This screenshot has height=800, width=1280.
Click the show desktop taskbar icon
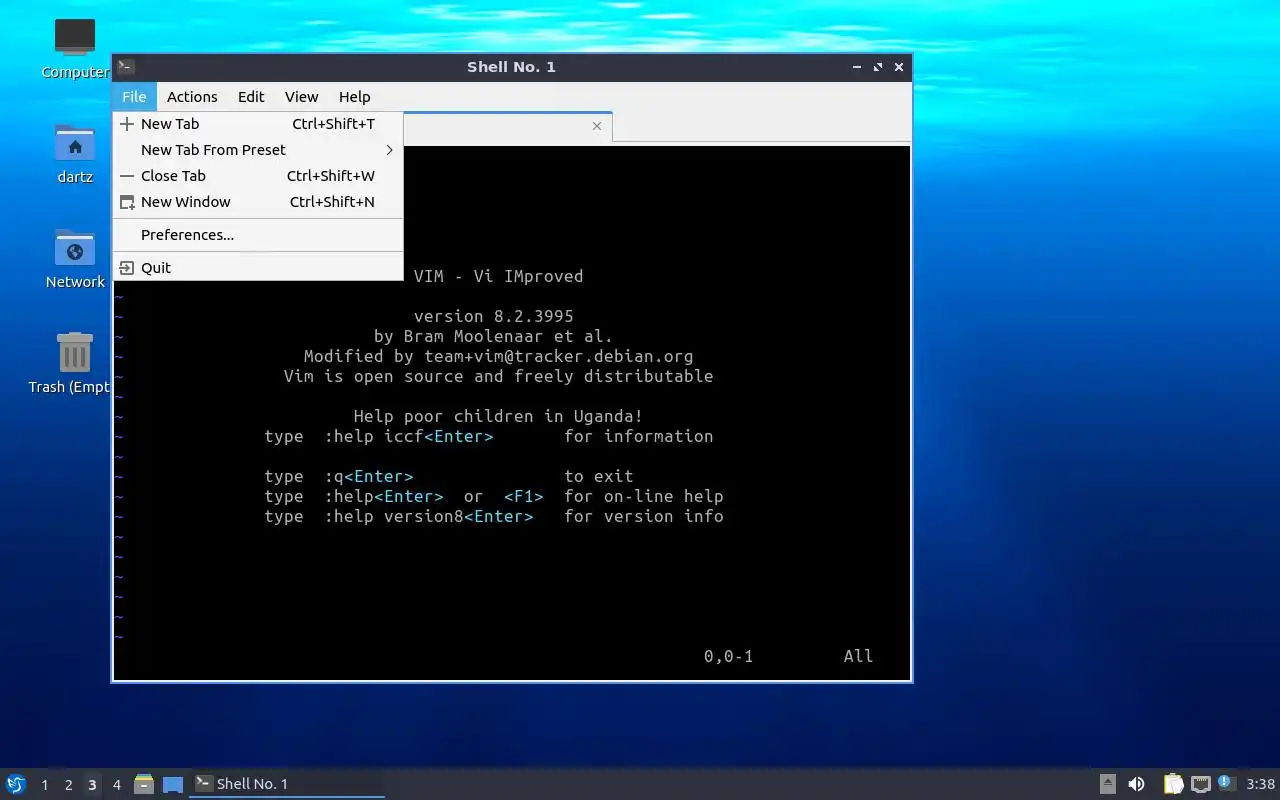173,784
